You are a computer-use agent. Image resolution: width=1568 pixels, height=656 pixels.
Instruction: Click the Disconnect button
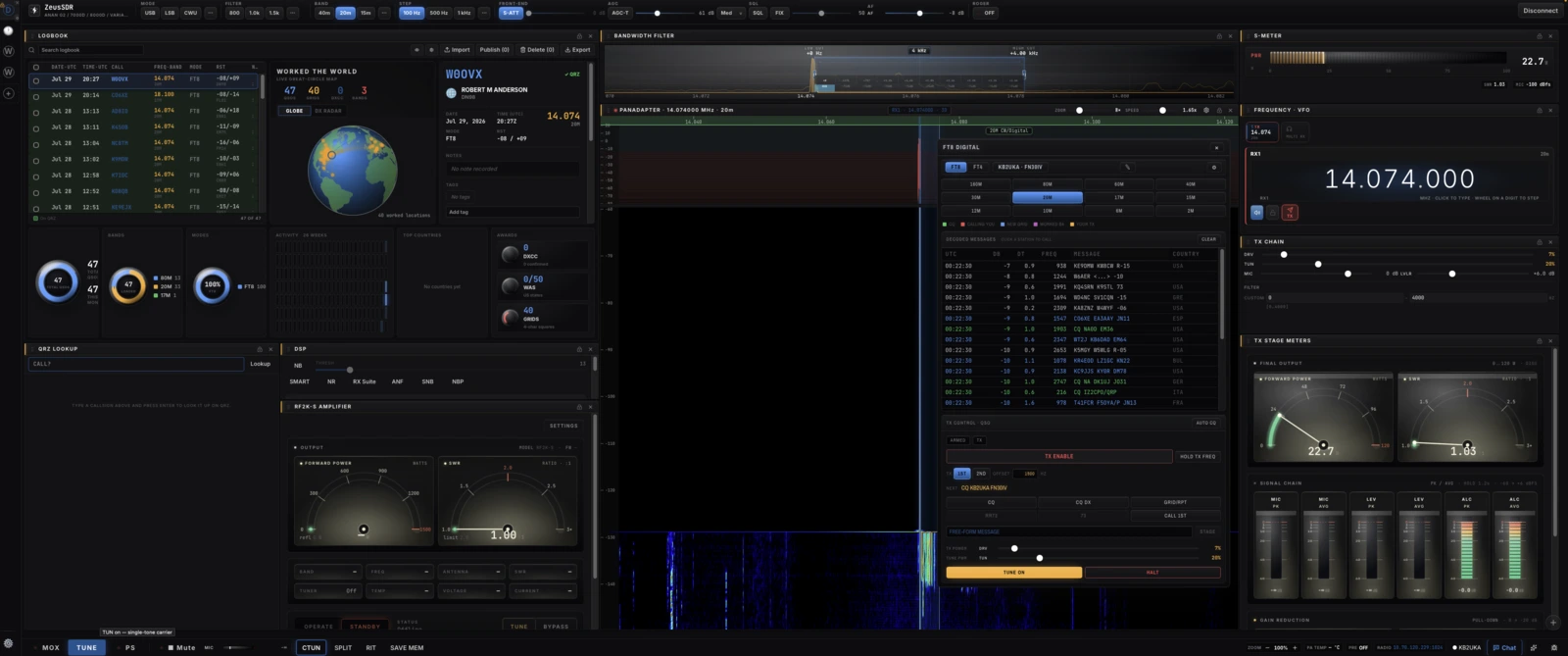click(x=1541, y=11)
